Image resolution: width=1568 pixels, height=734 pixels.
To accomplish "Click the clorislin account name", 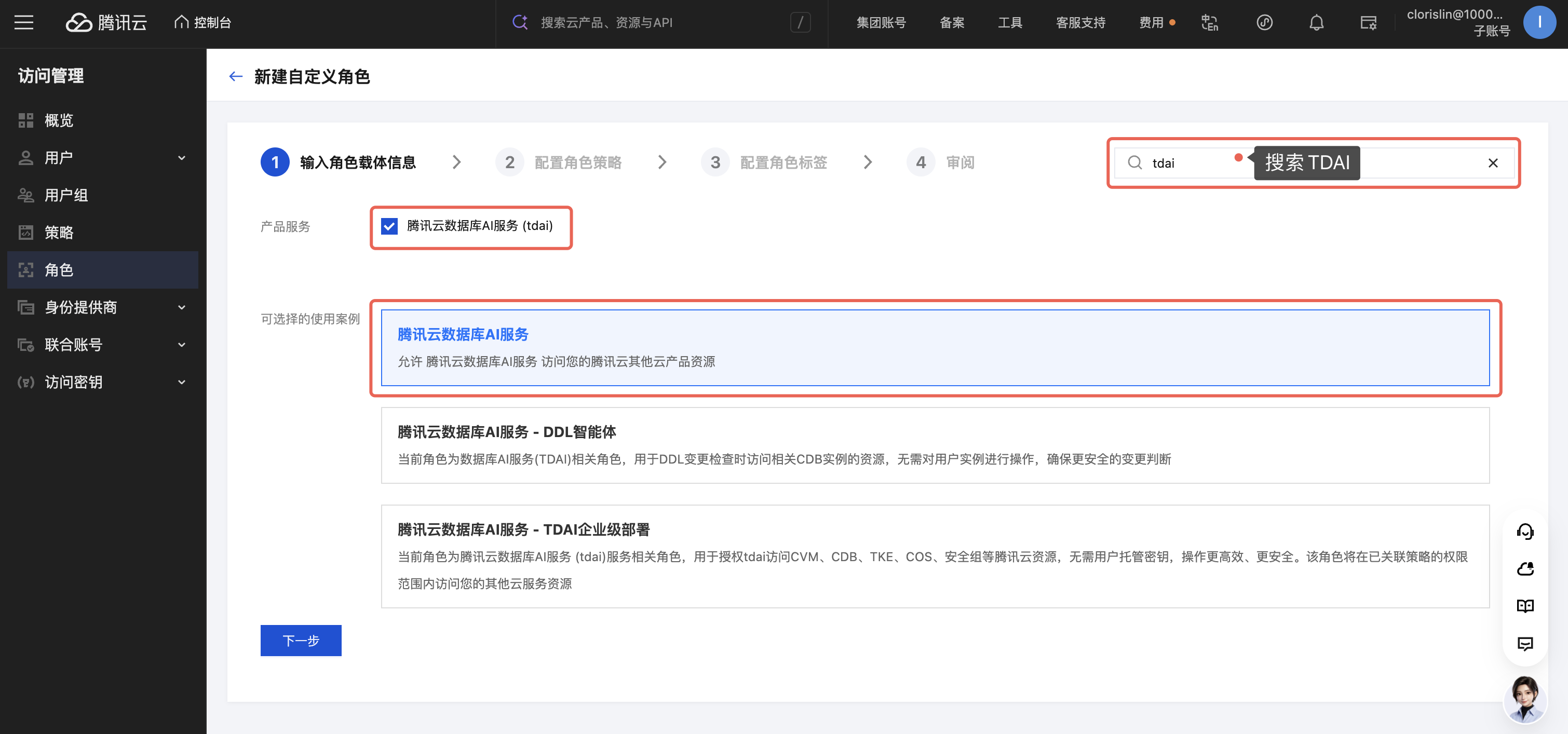I will tap(1454, 14).
